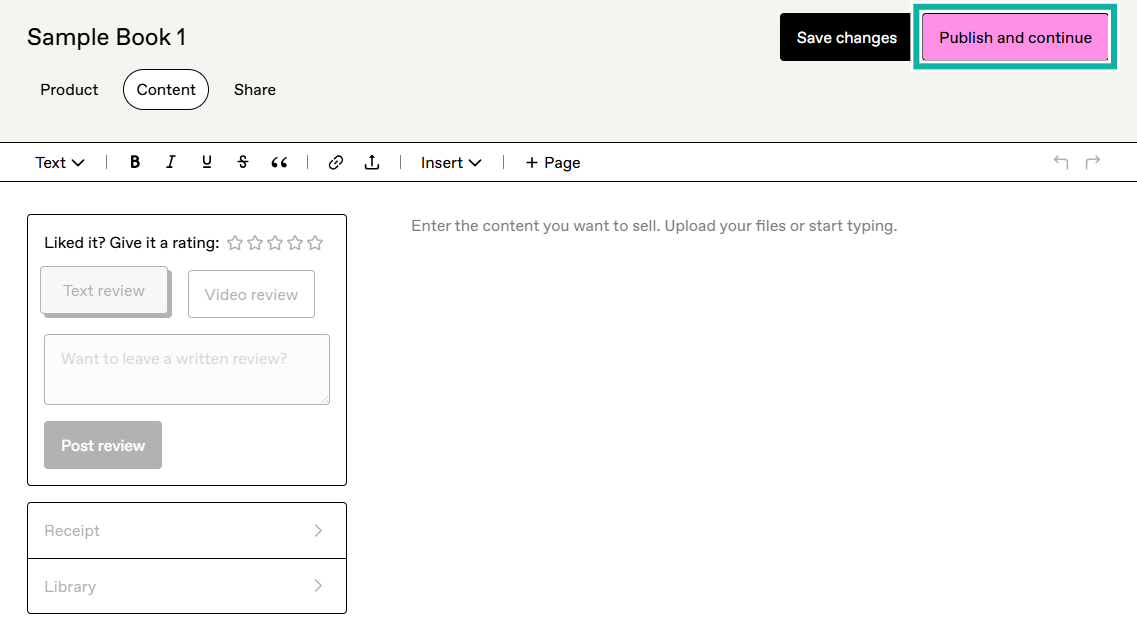This screenshot has height=624, width=1137.
Task: Open the Share tab
Action: (x=254, y=90)
